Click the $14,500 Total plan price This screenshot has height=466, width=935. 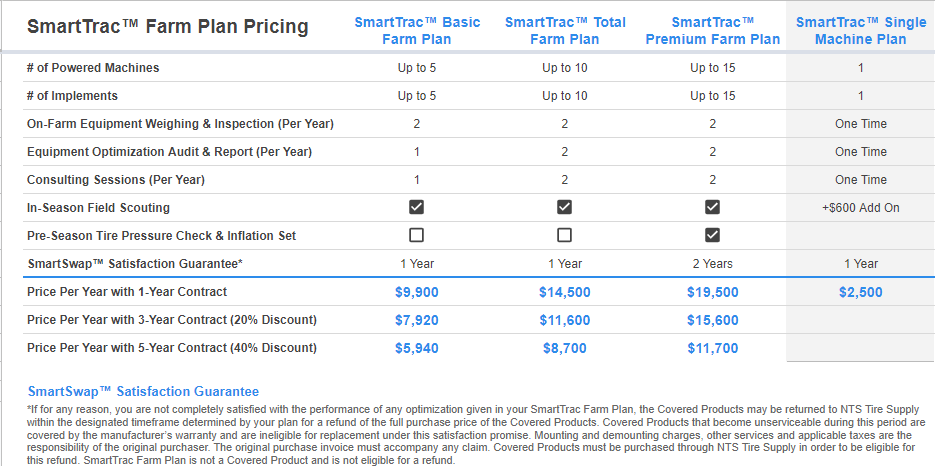tap(565, 292)
